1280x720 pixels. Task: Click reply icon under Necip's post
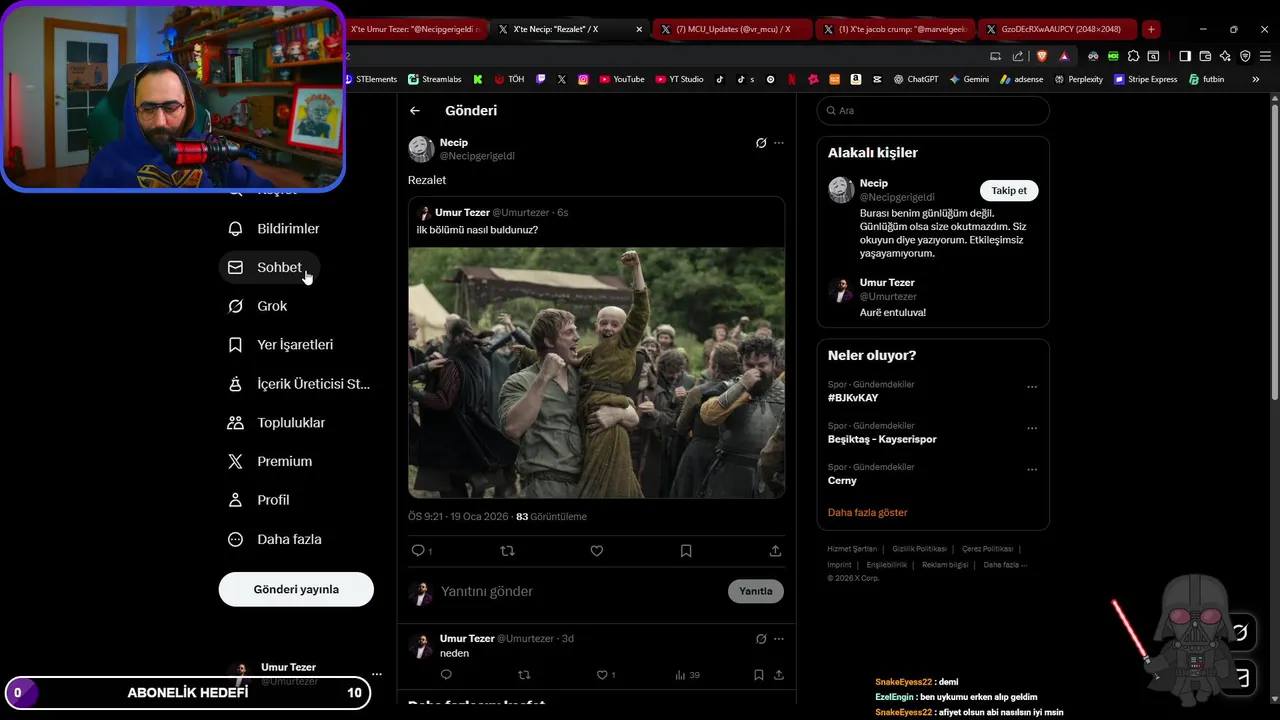418,551
